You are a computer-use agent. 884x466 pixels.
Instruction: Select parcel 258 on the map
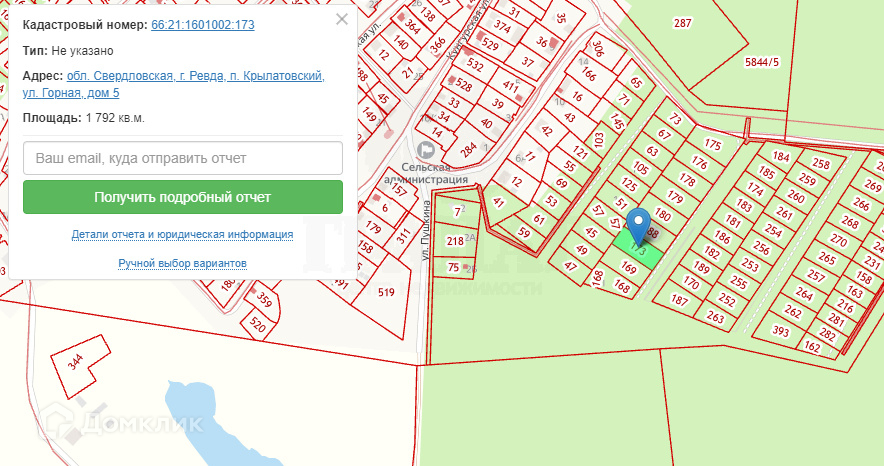(x=821, y=163)
